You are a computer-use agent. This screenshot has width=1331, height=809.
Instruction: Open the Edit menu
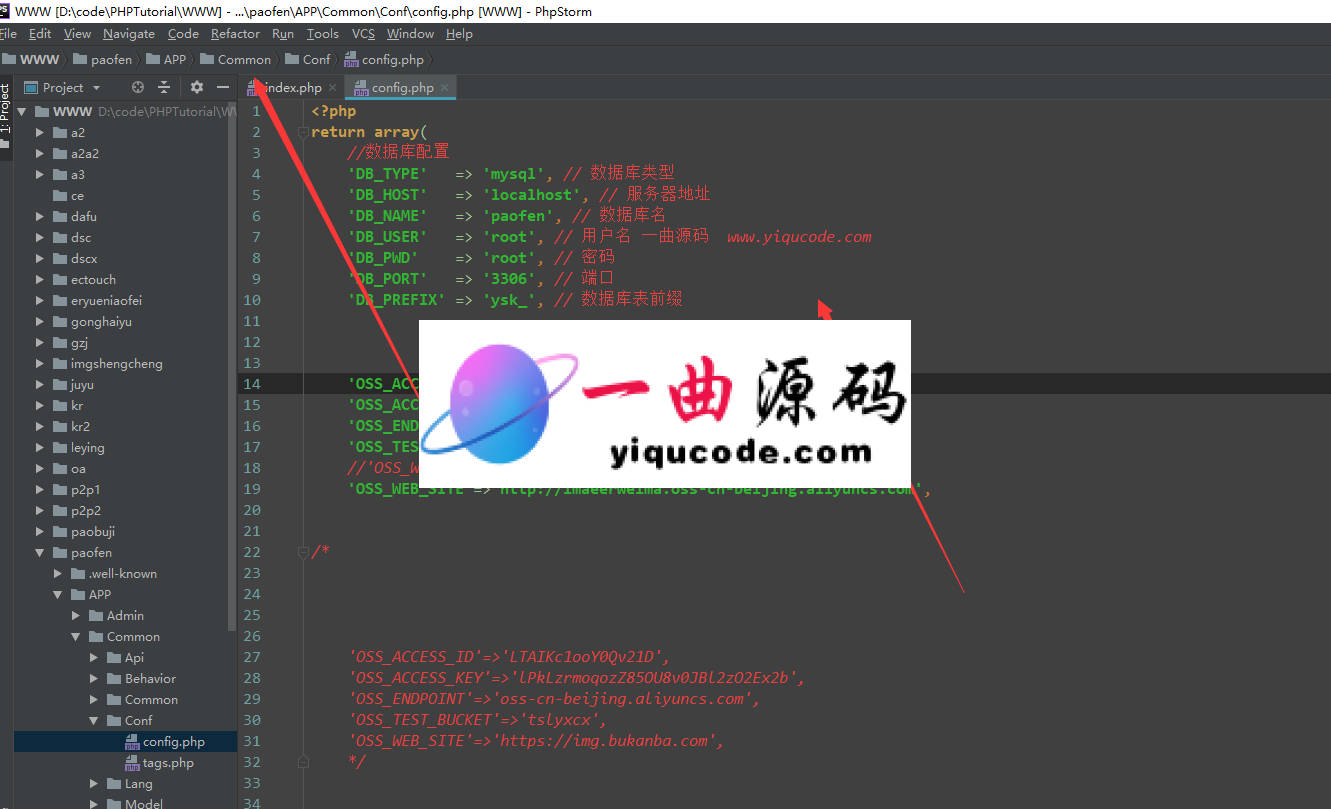[x=40, y=34]
